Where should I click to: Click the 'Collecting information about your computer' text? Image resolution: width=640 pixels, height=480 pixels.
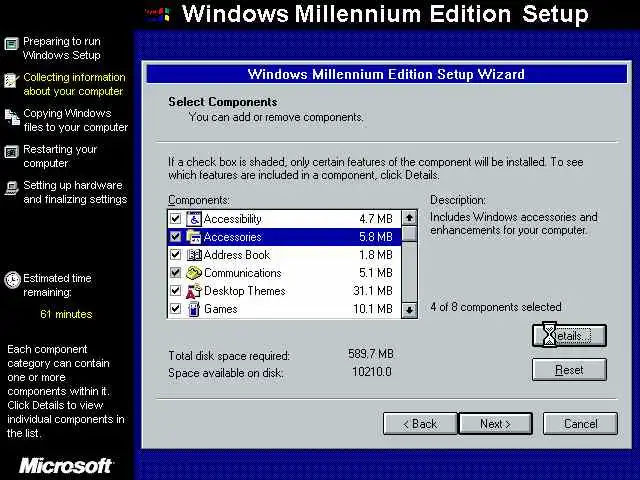pos(74,84)
